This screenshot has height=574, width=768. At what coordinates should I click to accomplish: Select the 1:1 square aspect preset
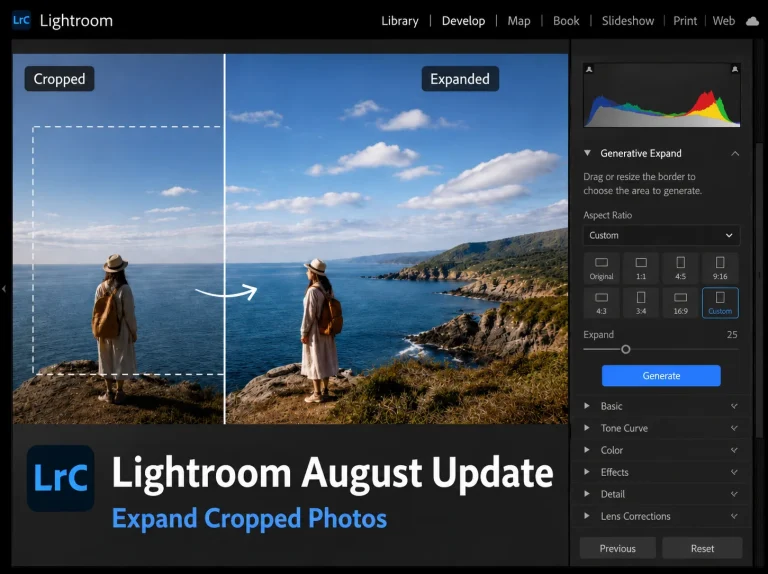coord(641,268)
